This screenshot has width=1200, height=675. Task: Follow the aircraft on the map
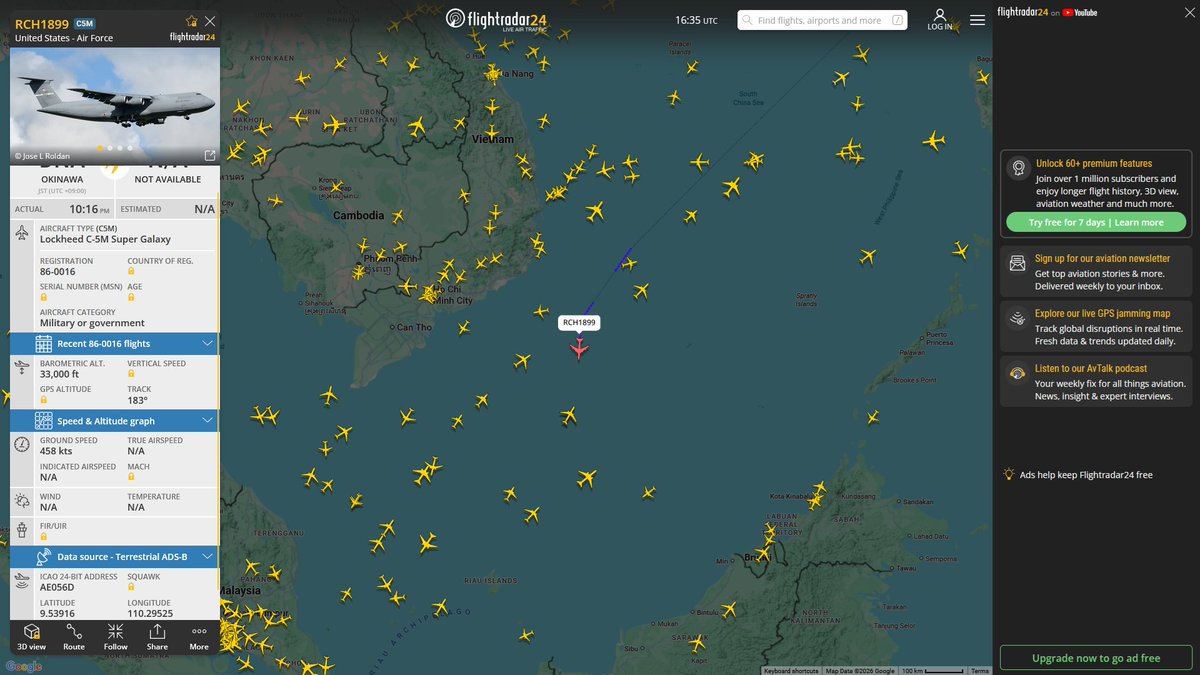116,636
